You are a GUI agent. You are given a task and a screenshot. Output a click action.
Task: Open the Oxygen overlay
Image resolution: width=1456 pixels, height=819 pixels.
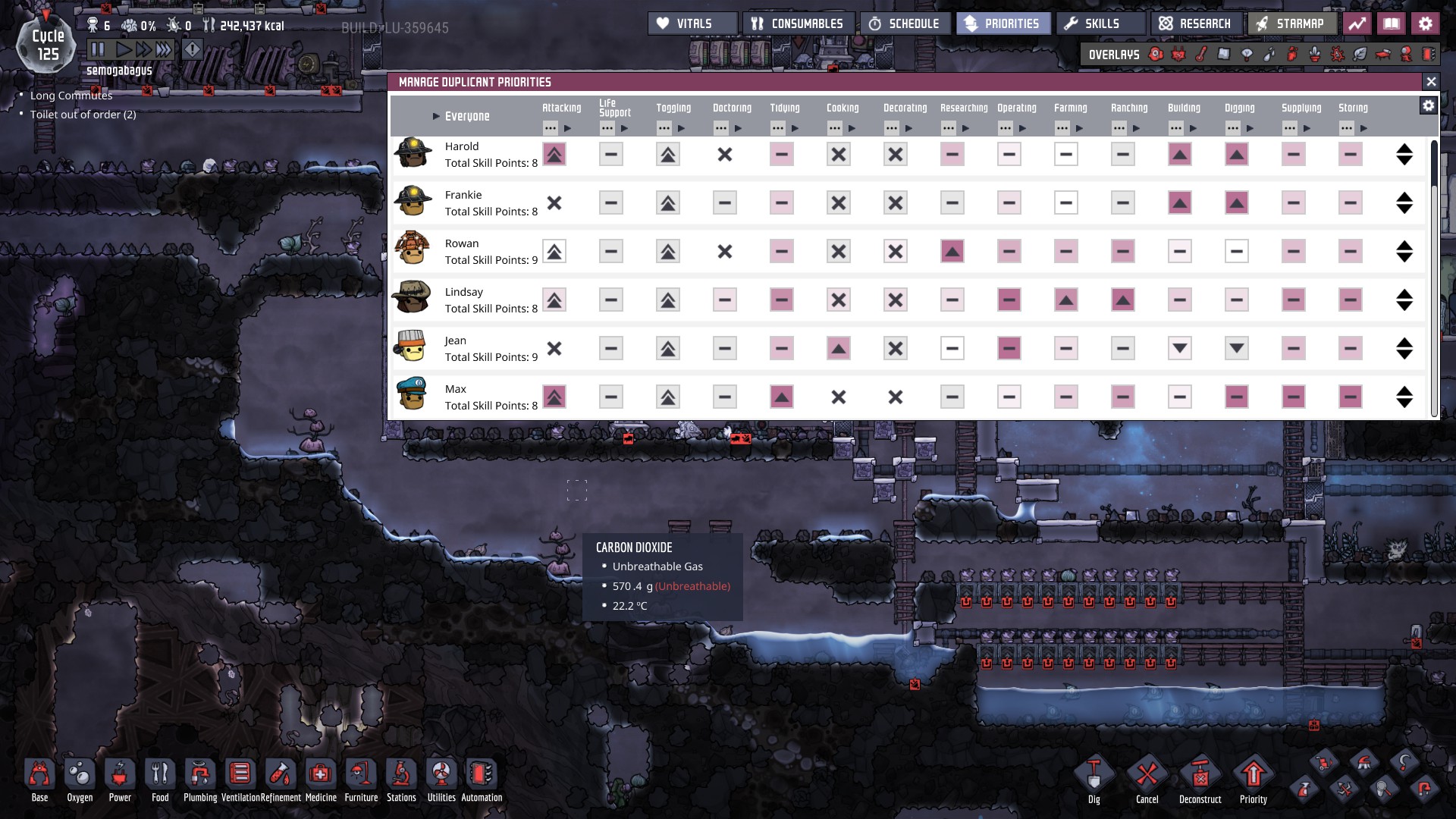[1156, 54]
